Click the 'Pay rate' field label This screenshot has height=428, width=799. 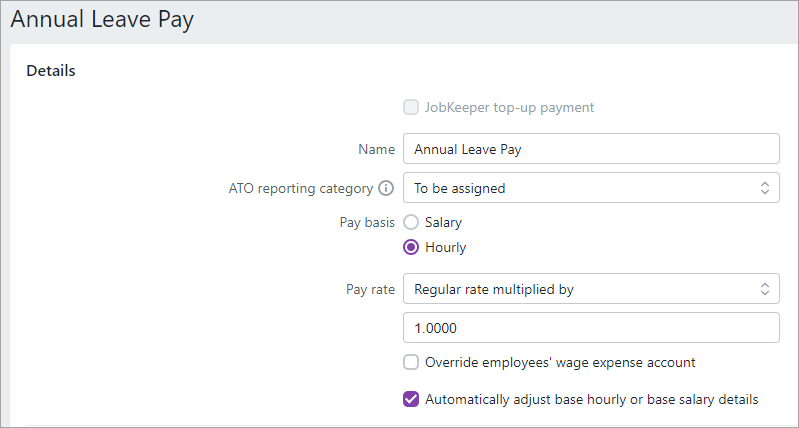coord(370,289)
